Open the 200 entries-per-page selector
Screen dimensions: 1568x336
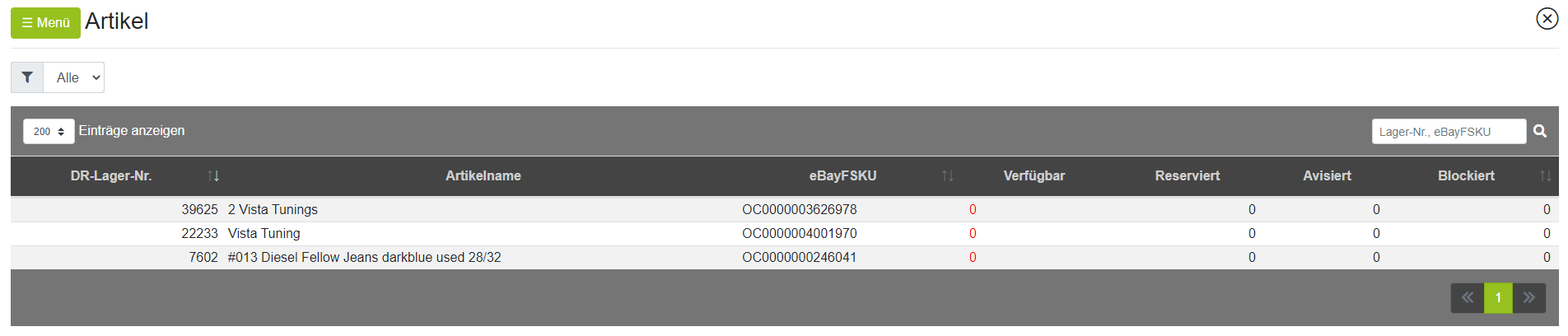49,131
